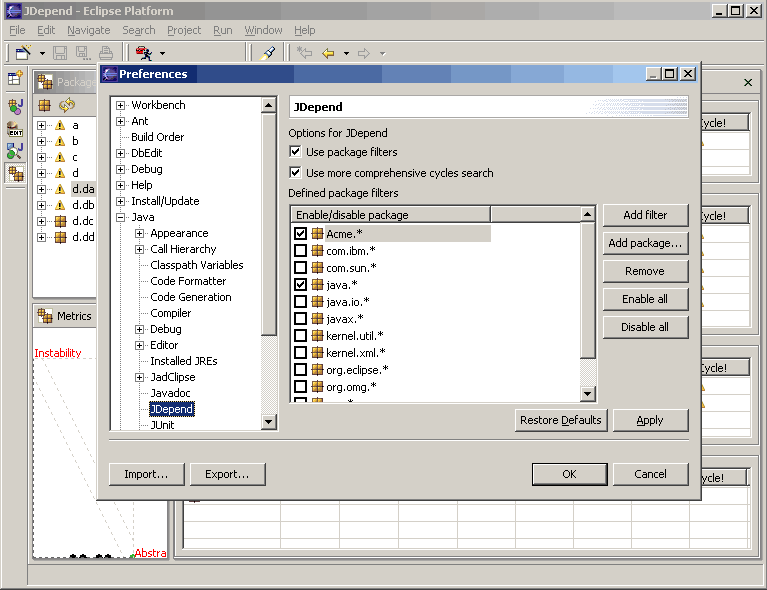Click the New wizard toolbar icon
This screenshot has height=590, width=767.
23,52
